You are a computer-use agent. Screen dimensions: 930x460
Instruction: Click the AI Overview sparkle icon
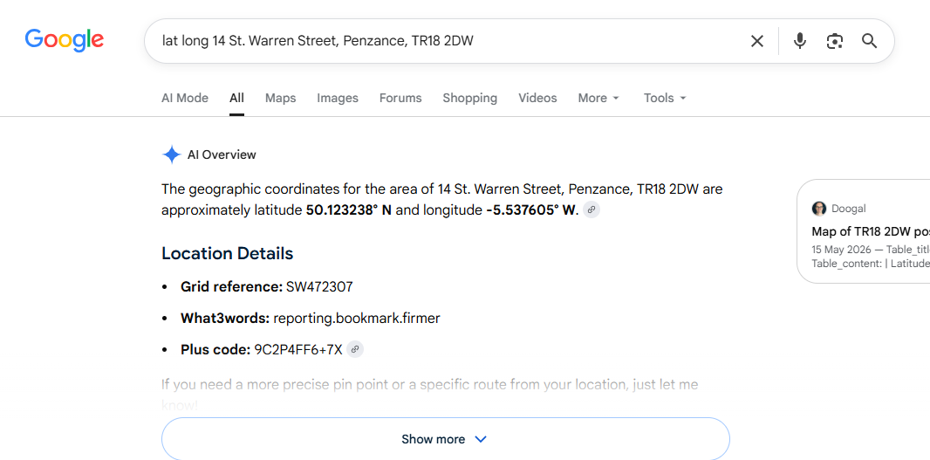(171, 155)
